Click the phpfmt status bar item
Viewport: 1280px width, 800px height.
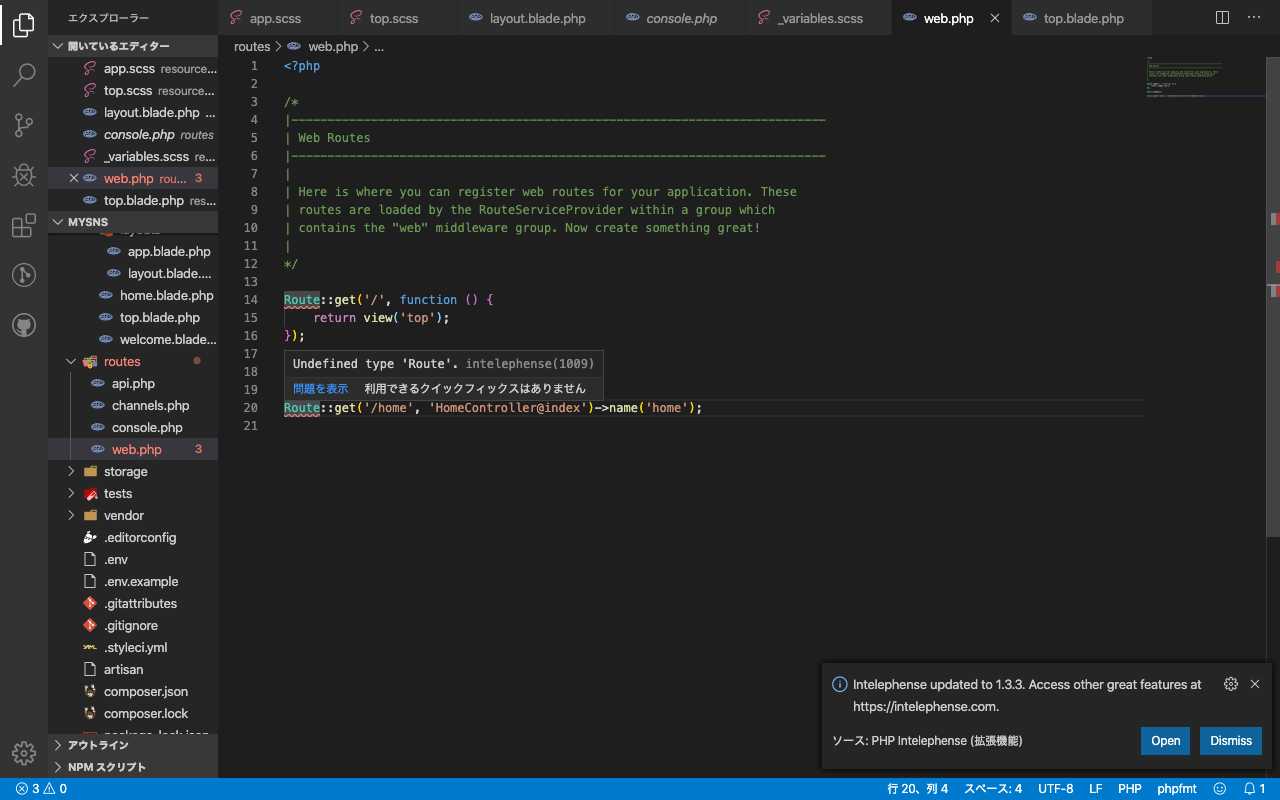click(x=1177, y=789)
